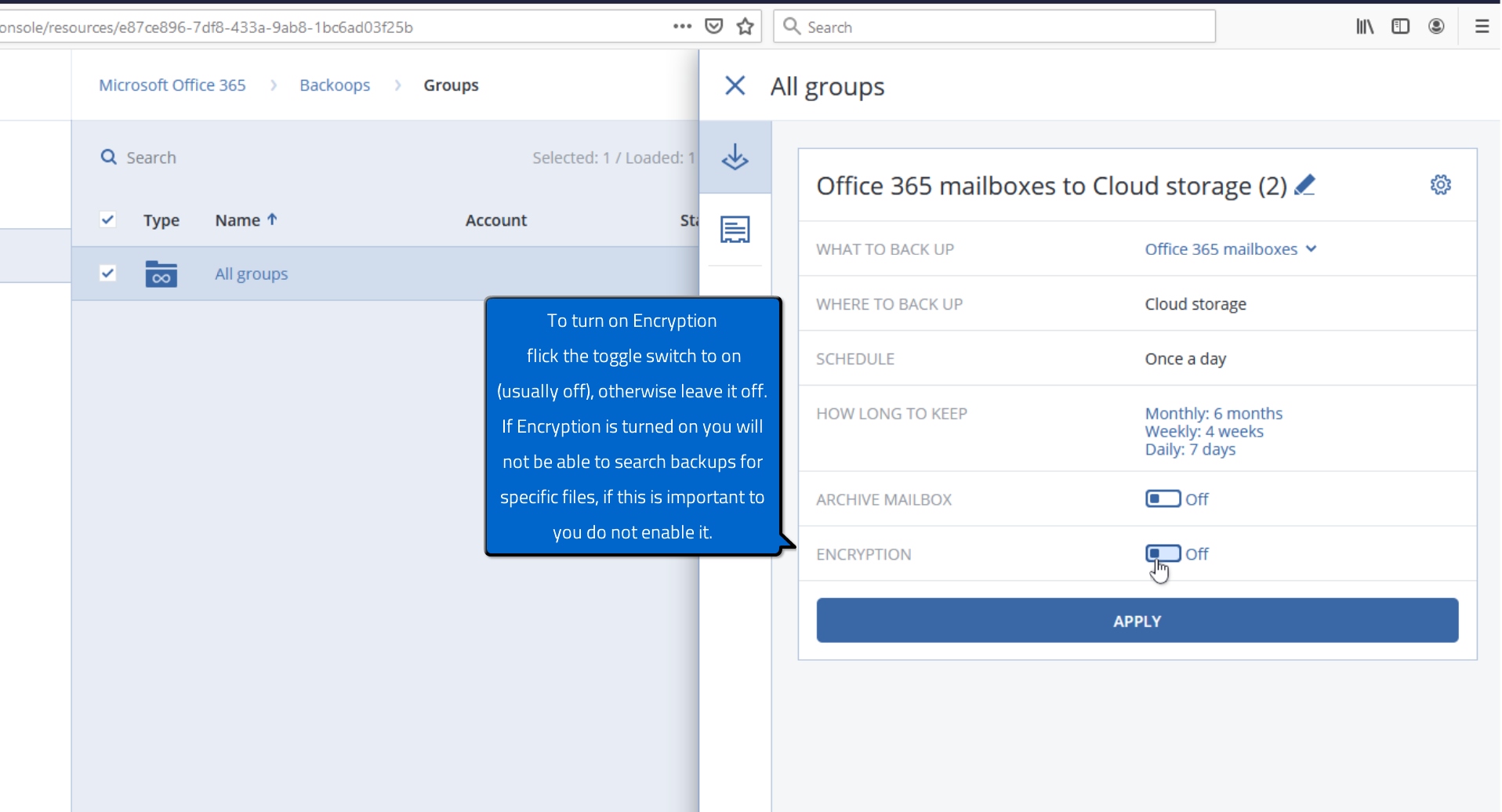Expand Office 365 mailboxes dropdown
Image resolution: width=1502 pixels, height=812 pixels.
[1231, 249]
